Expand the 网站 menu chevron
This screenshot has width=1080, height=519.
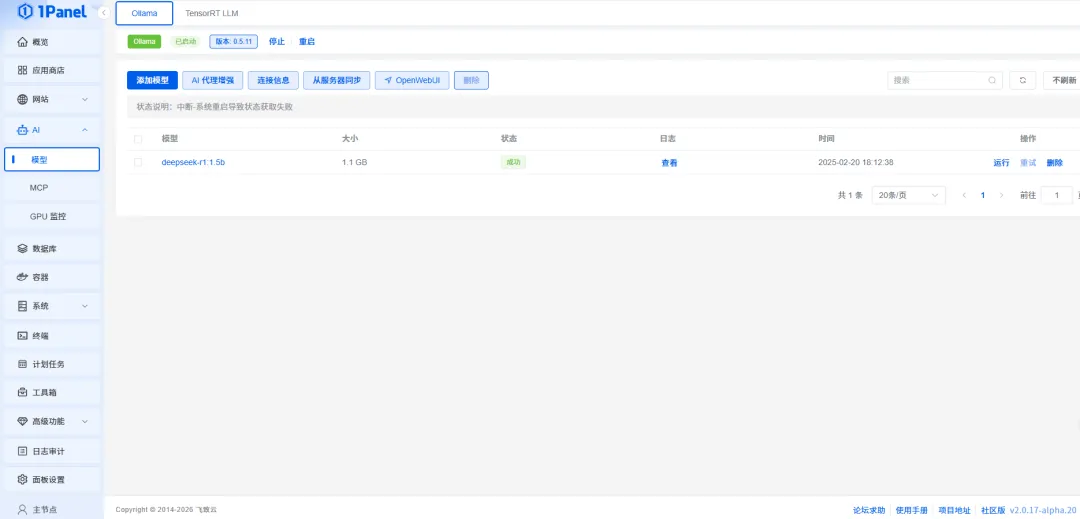coord(85,99)
